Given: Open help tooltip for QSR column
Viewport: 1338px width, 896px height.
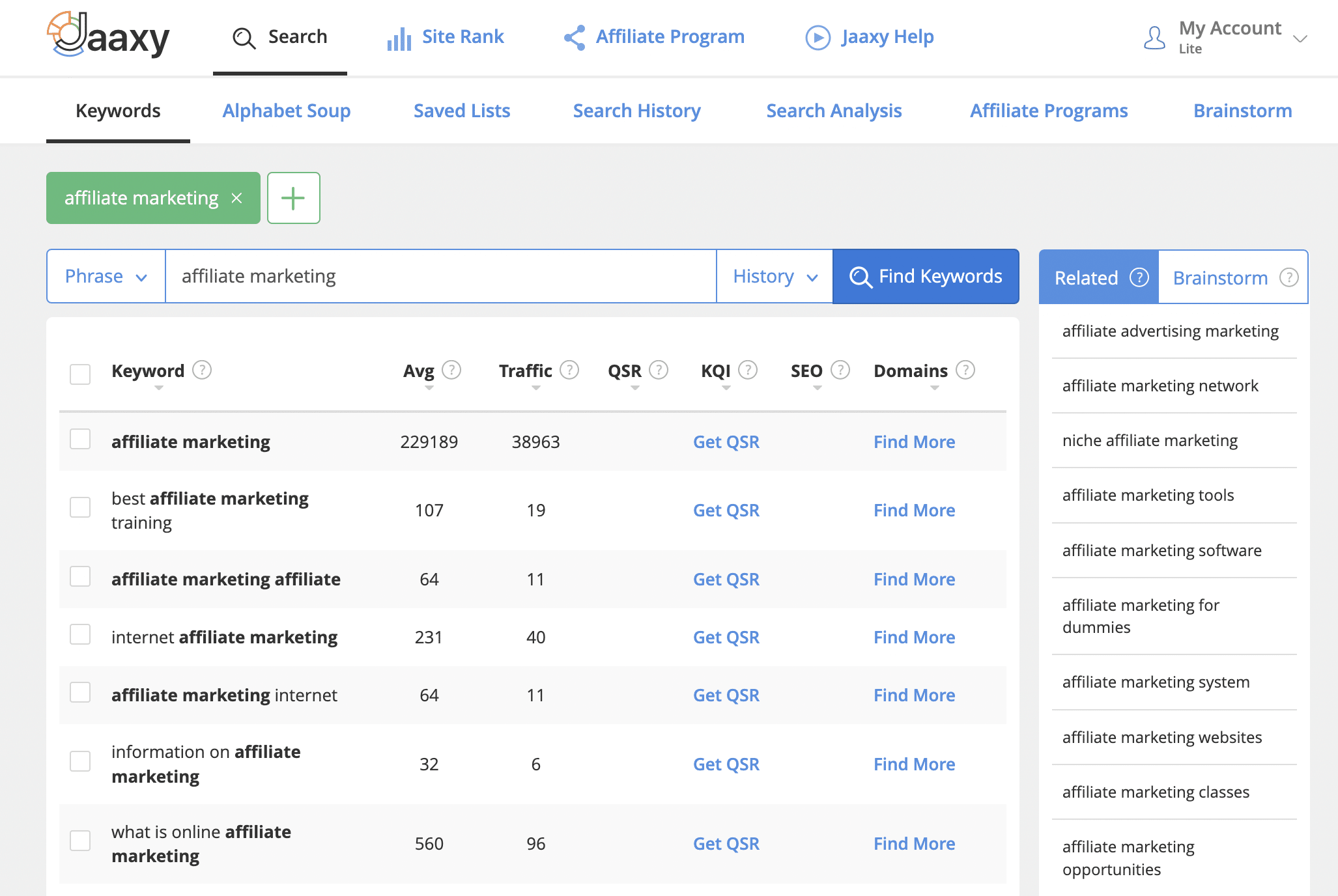Looking at the screenshot, I should pos(659,370).
